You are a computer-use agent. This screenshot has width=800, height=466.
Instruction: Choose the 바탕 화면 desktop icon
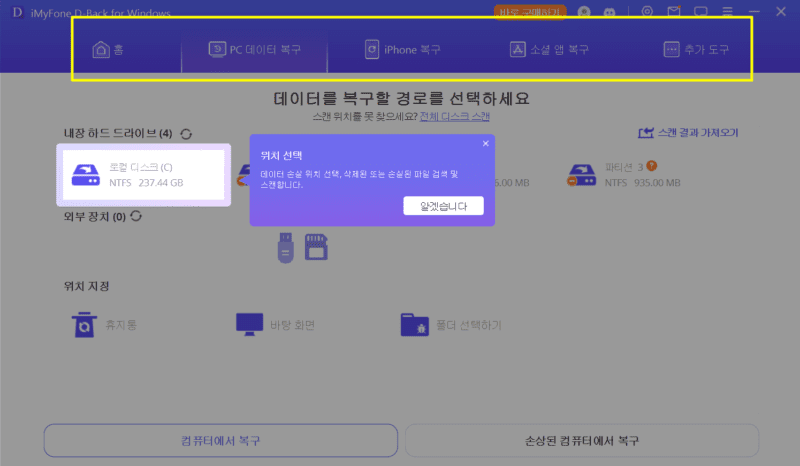pyautogui.click(x=249, y=325)
